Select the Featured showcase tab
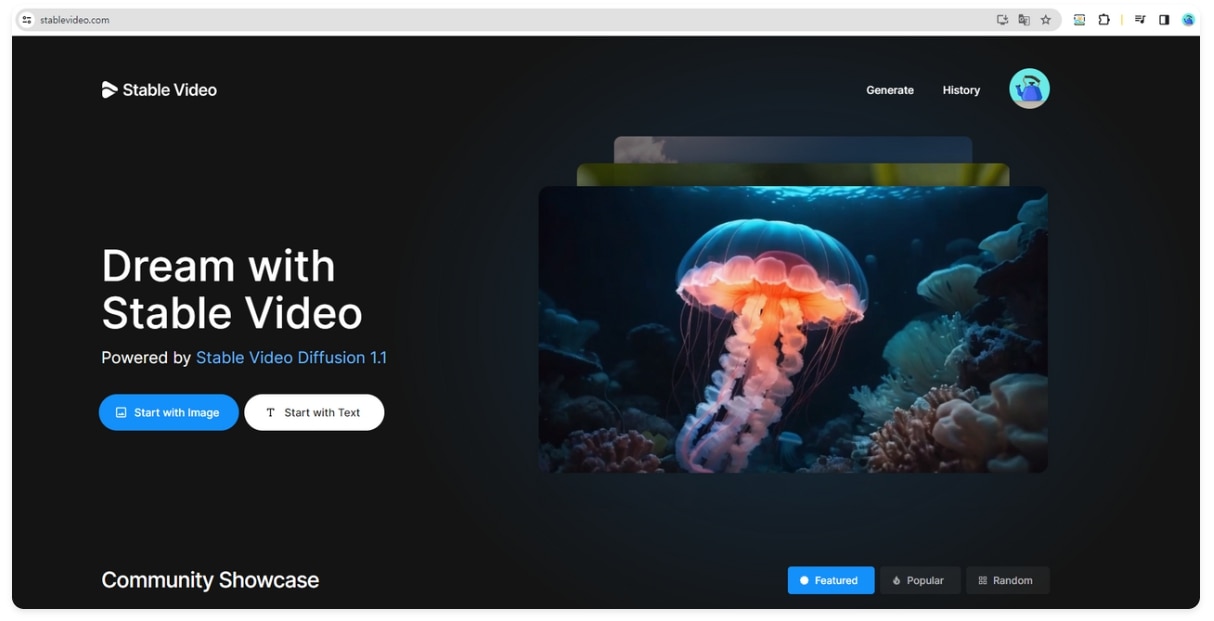This screenshot has width=1214, height=621. 830,580
